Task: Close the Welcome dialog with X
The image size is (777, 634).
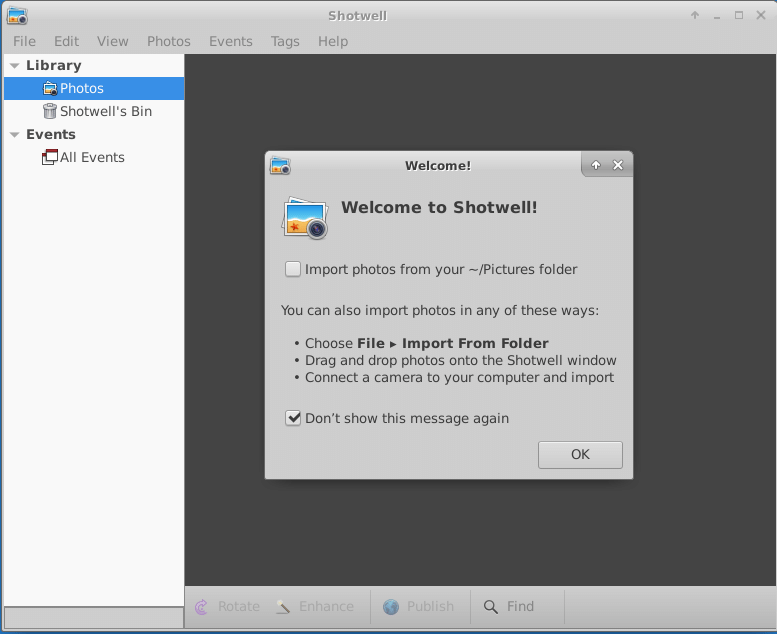Action: [x=618, y=165]
